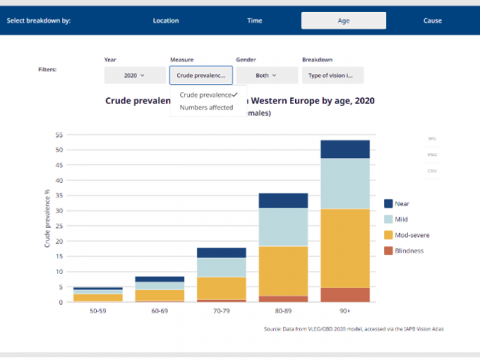Screen dimensions: 480x360
Task: Open the Type of vision breakdown dropdown
Action: pos(333,75)
